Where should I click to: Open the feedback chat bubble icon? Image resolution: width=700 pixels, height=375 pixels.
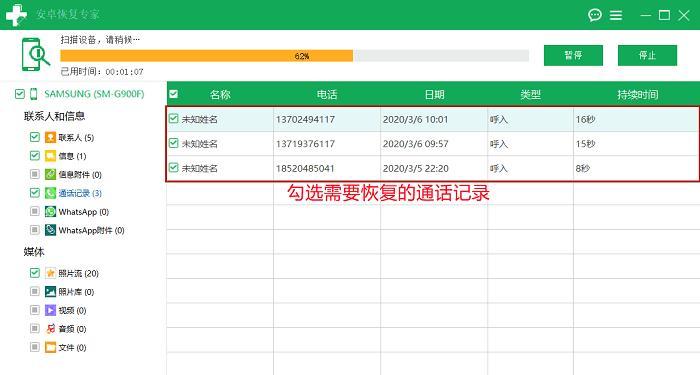(595, 15)
